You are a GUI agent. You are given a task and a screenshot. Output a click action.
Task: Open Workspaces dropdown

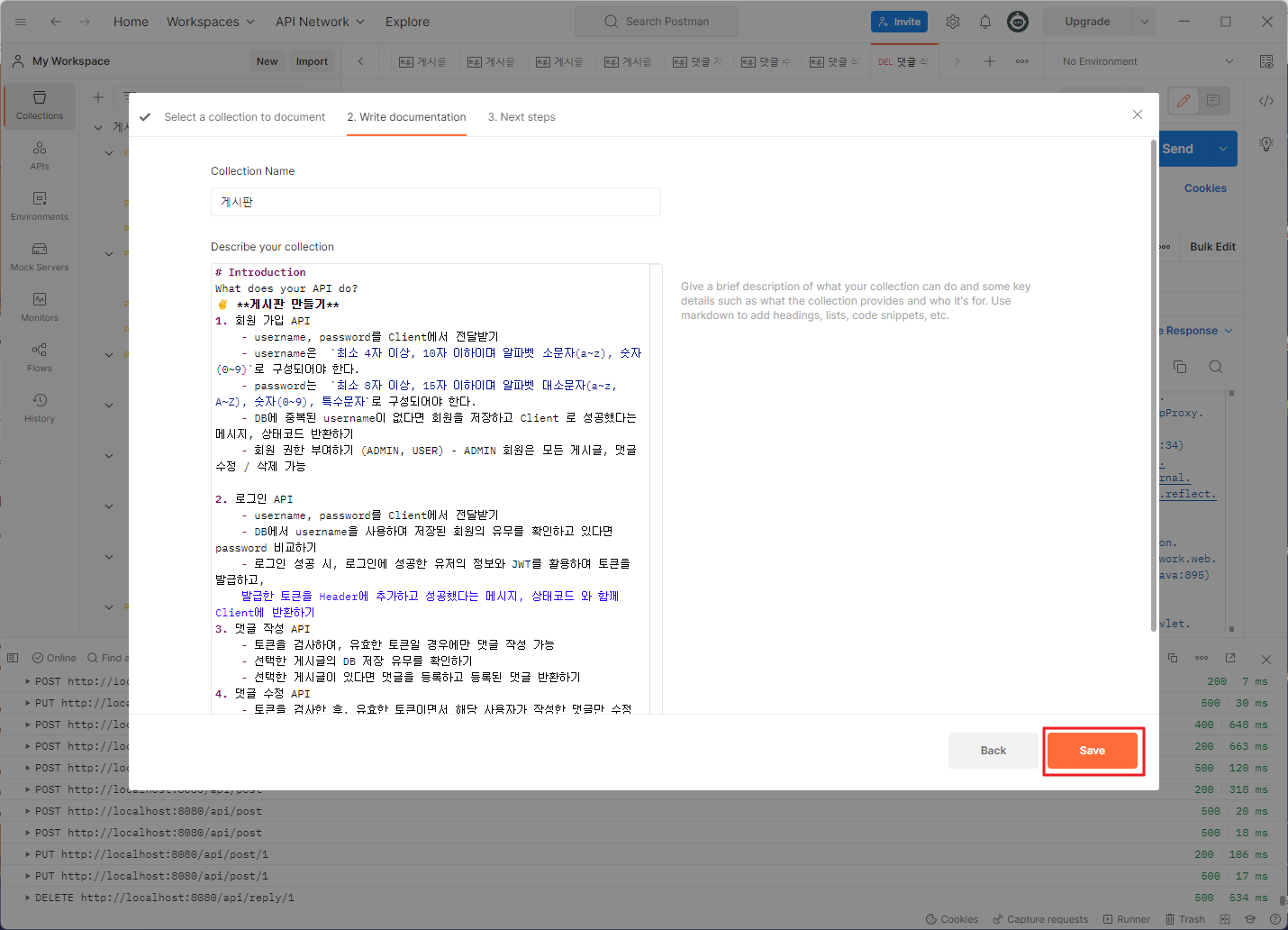point(211,22)
